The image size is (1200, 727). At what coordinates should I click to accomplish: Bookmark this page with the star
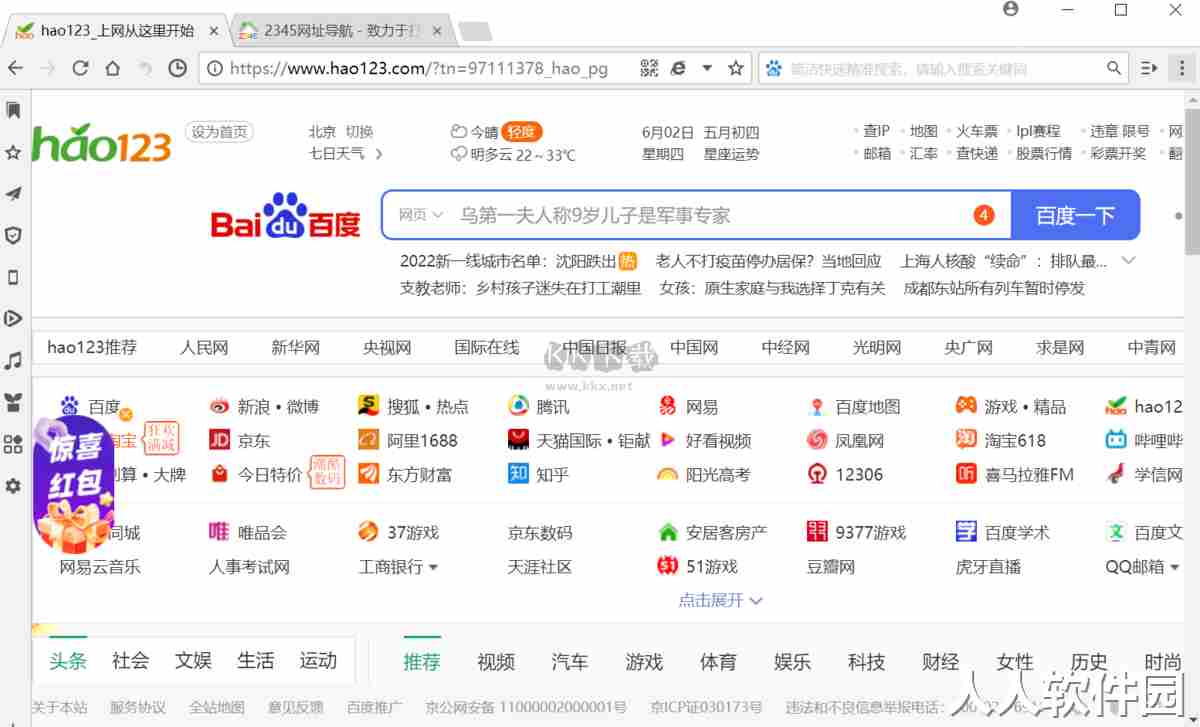[736, 68]
